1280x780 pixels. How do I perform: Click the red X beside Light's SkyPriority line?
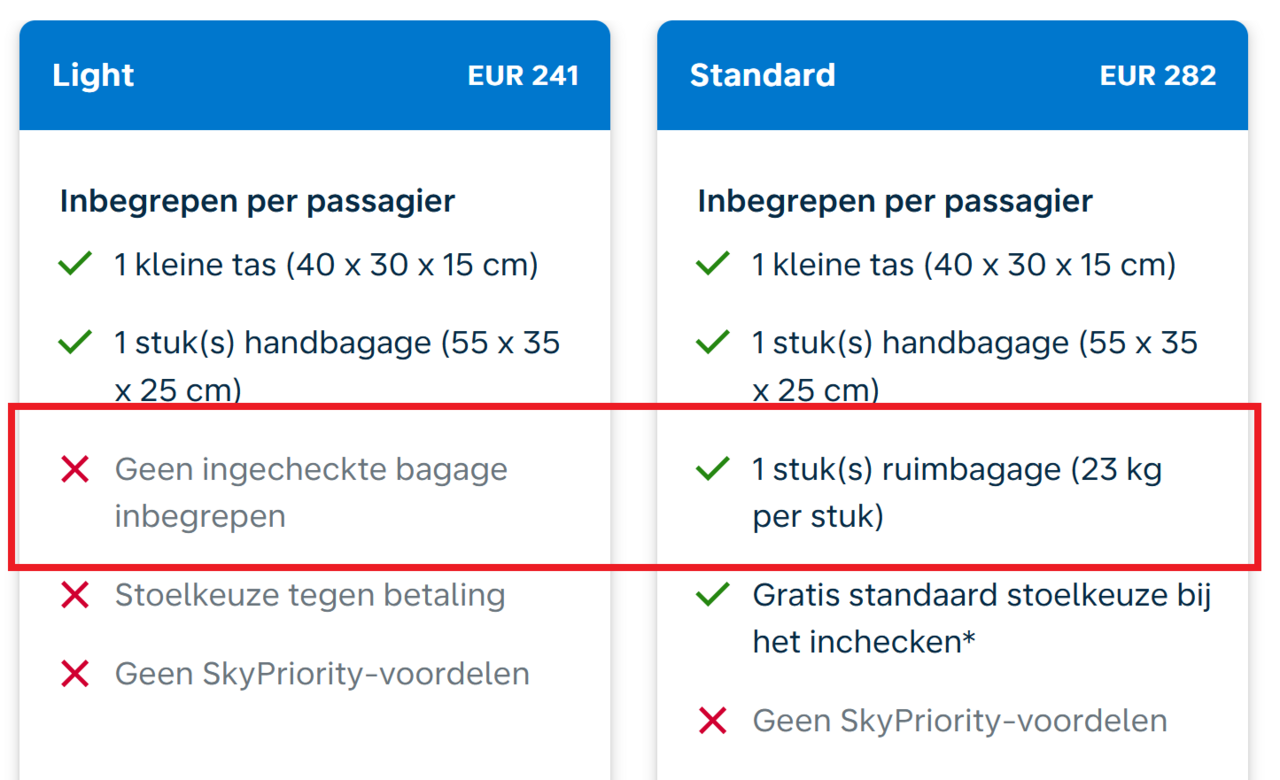75,674
